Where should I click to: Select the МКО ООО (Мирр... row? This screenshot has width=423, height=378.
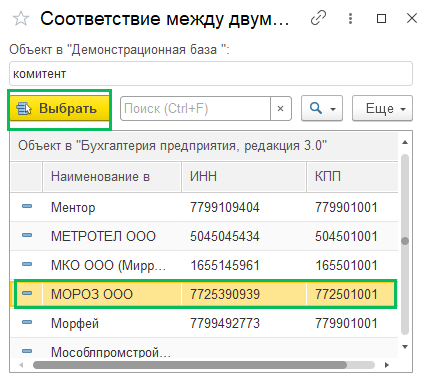(x=204, y=265)
